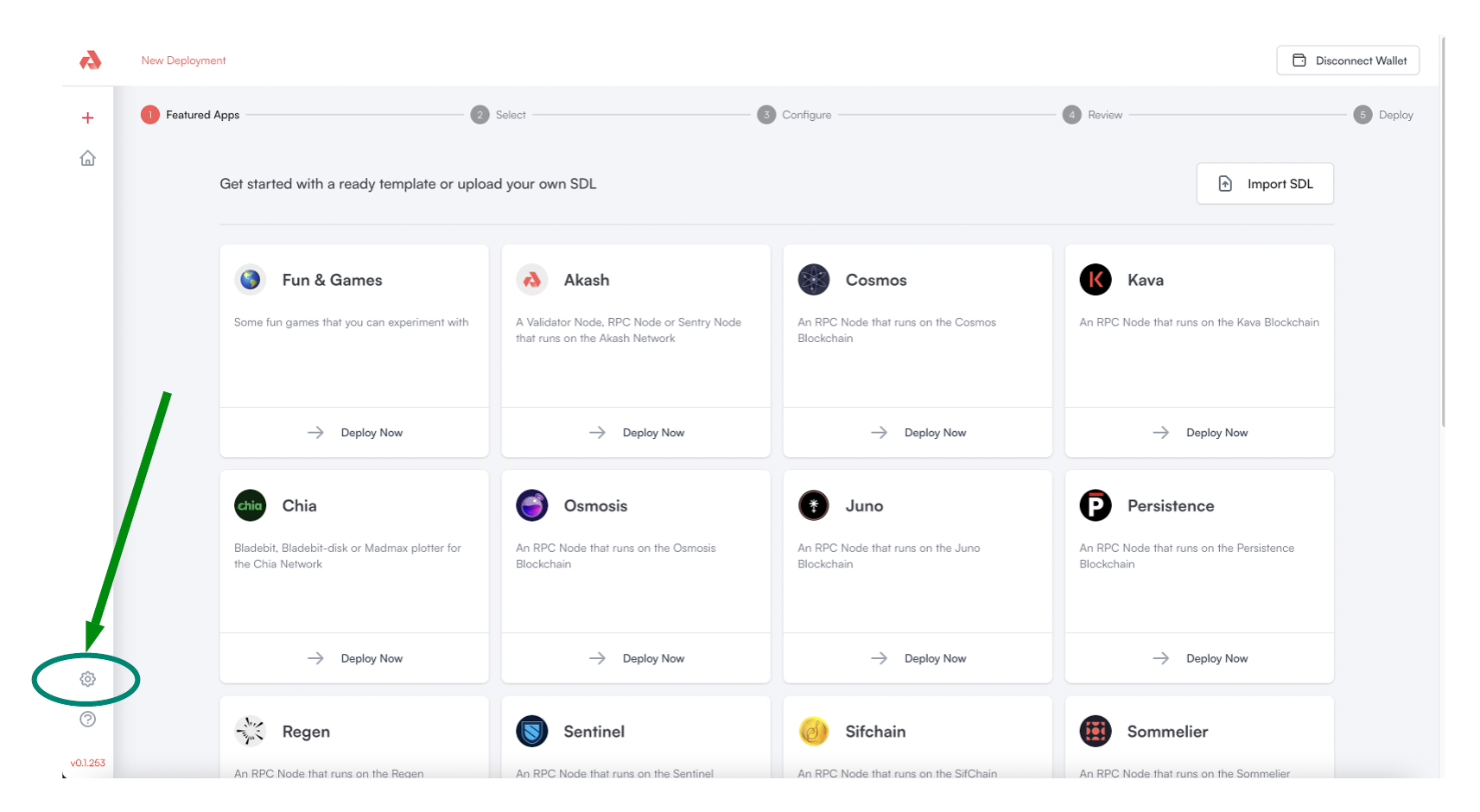Click the Chia card logo icon

(x=250, y=505)
